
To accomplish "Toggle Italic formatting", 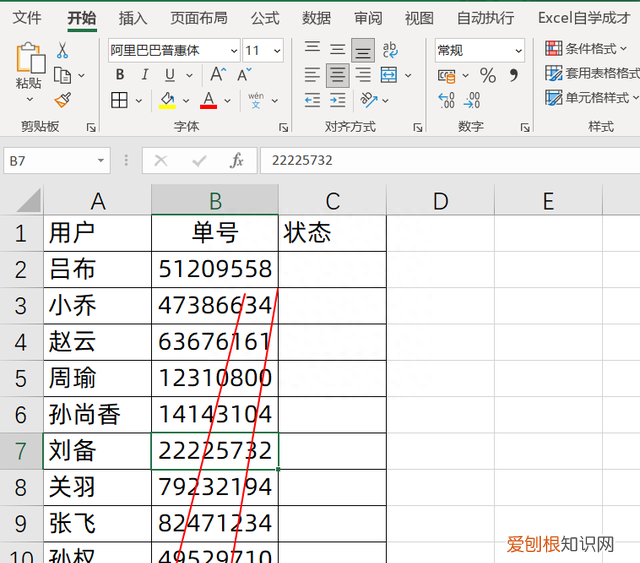I will pyautogui.click(x=144, y=75).
